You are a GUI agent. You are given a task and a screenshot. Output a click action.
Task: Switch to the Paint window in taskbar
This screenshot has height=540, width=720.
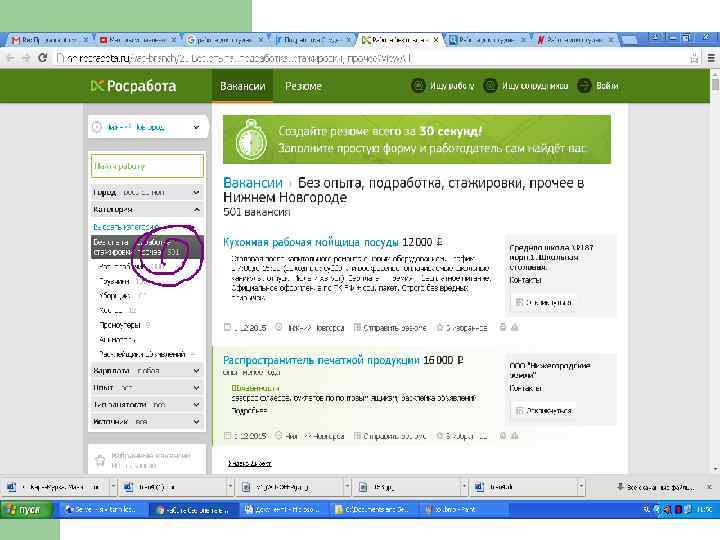(465, 509)
